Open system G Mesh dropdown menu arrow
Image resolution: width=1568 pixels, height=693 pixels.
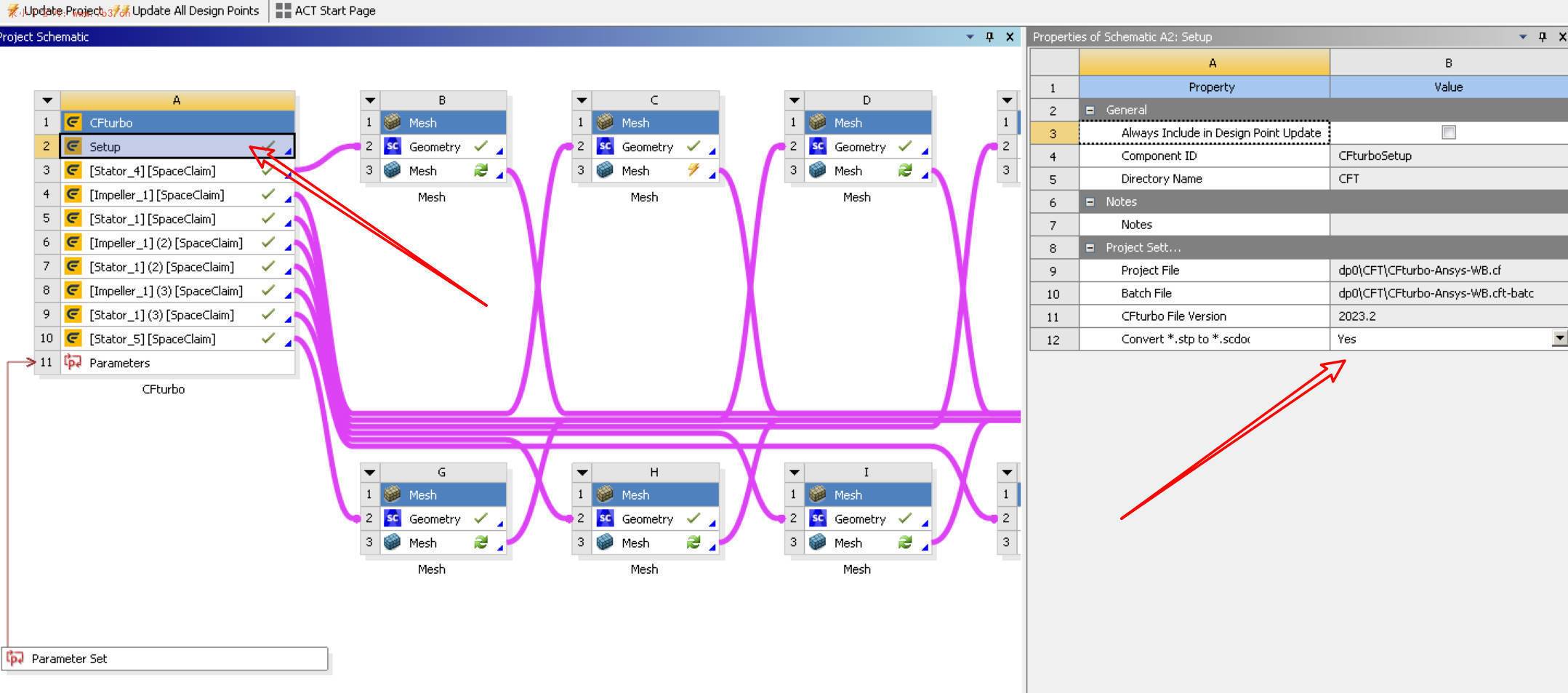tap(370, 473)
